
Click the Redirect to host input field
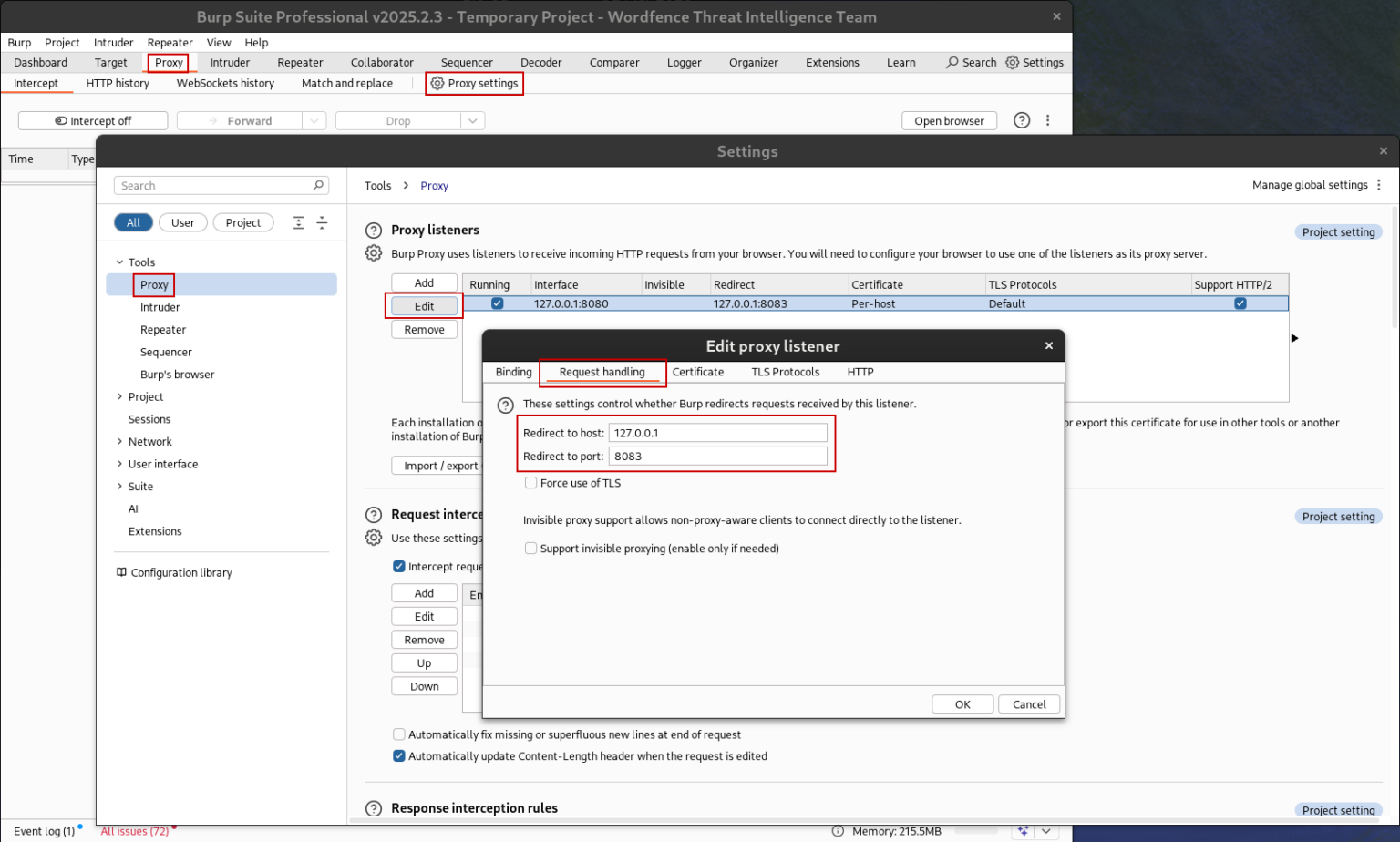point(718,433)
